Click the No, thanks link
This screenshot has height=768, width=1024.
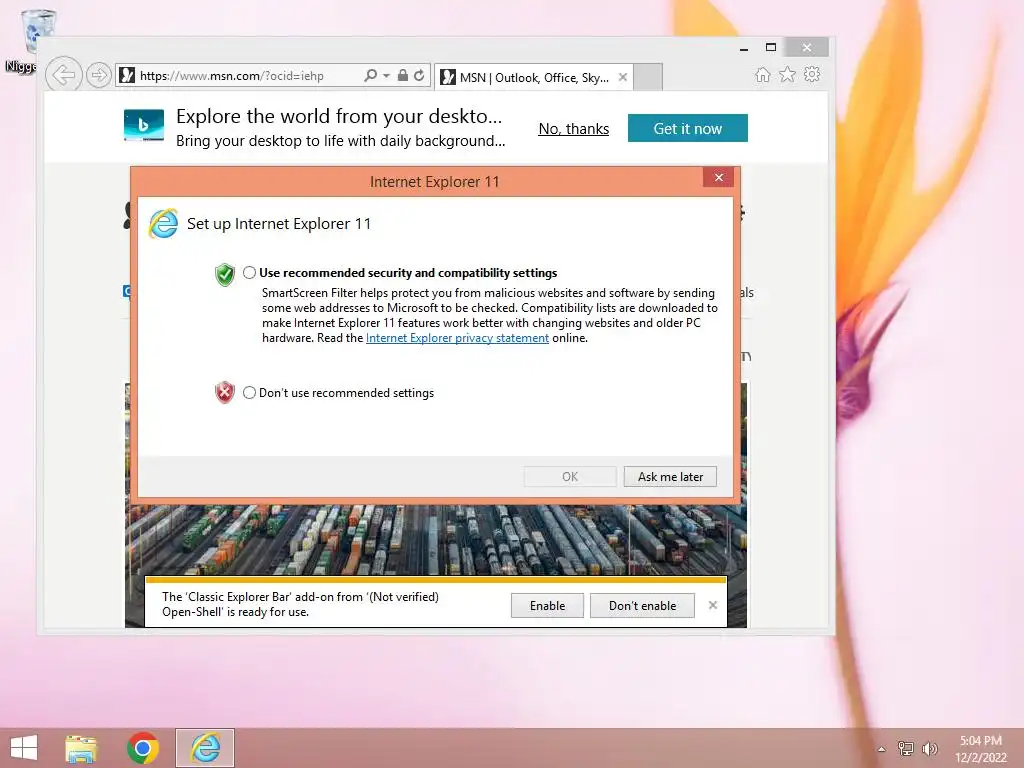tap(573, 129)
